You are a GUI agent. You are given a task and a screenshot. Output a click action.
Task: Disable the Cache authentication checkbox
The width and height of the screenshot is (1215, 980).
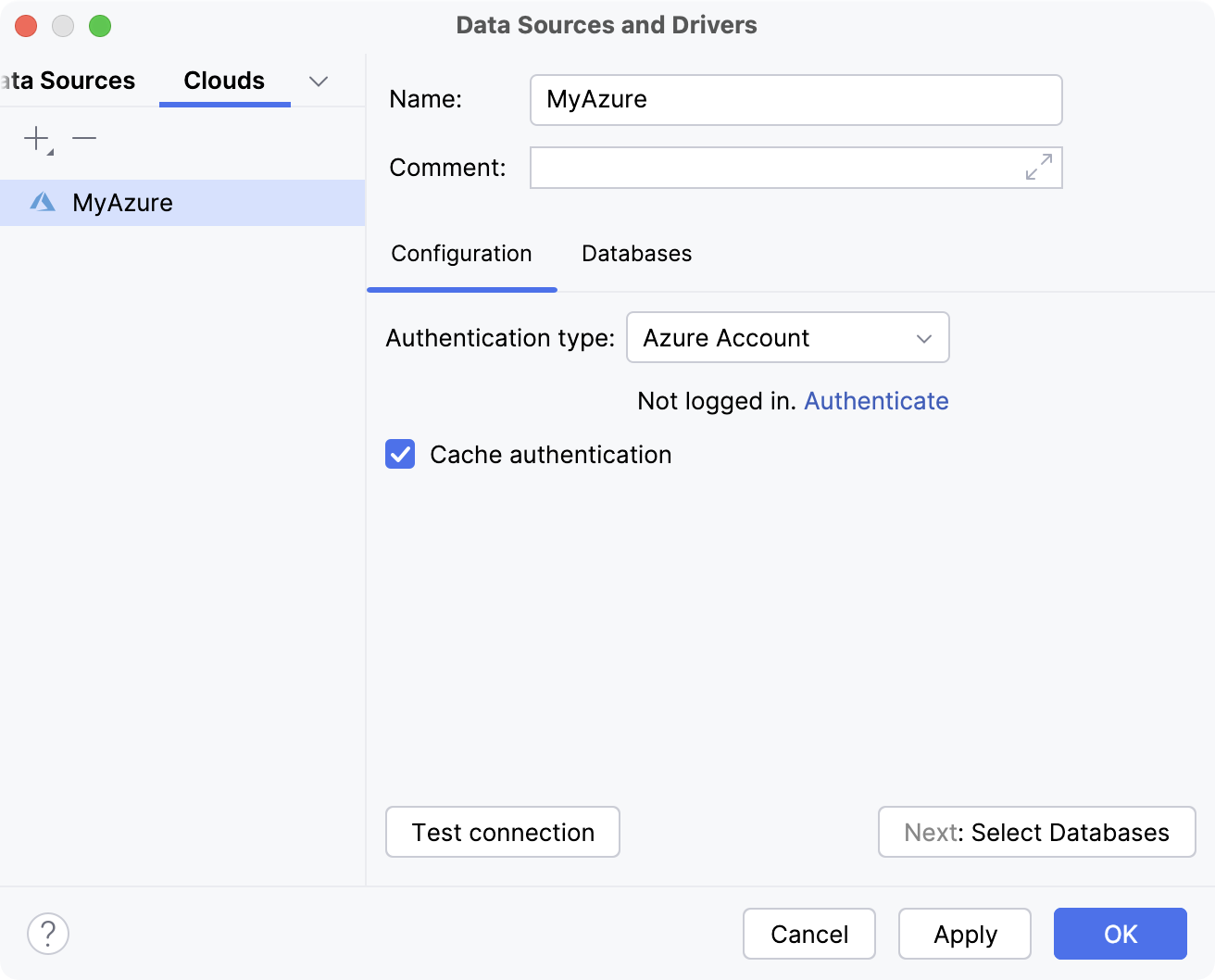[x=399, y=455]
